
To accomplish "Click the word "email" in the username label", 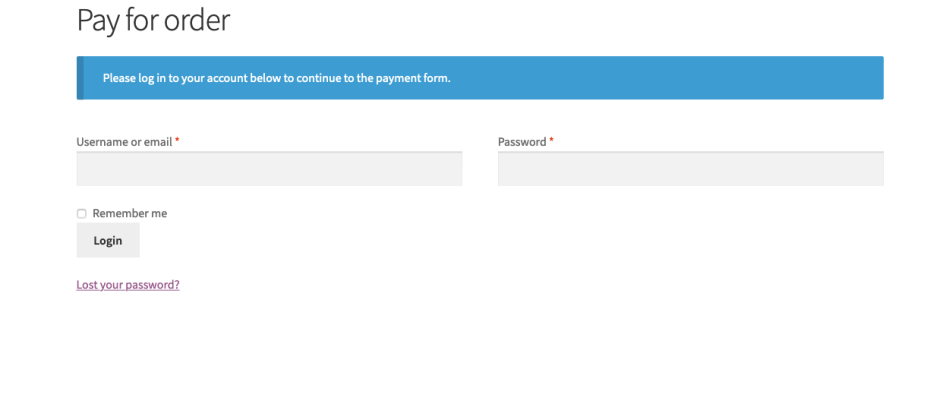I will pos(158,142).
